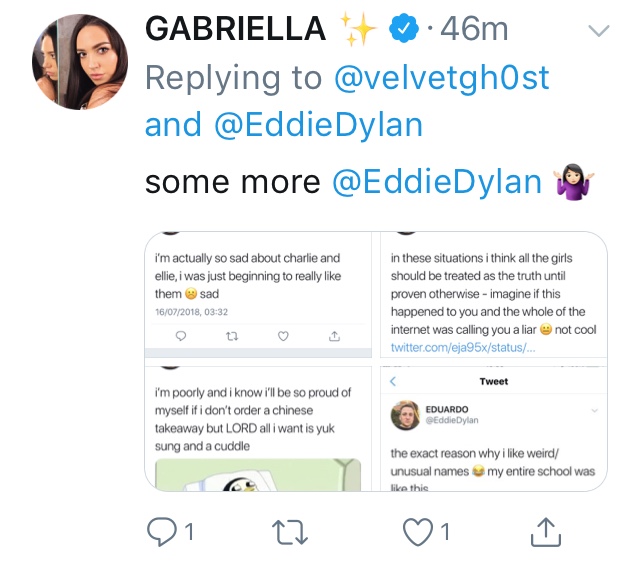The height and width of the screenshot is (562, 640).
Task: Open the @velvetgh0st mention link
Action: coord(442,77)
